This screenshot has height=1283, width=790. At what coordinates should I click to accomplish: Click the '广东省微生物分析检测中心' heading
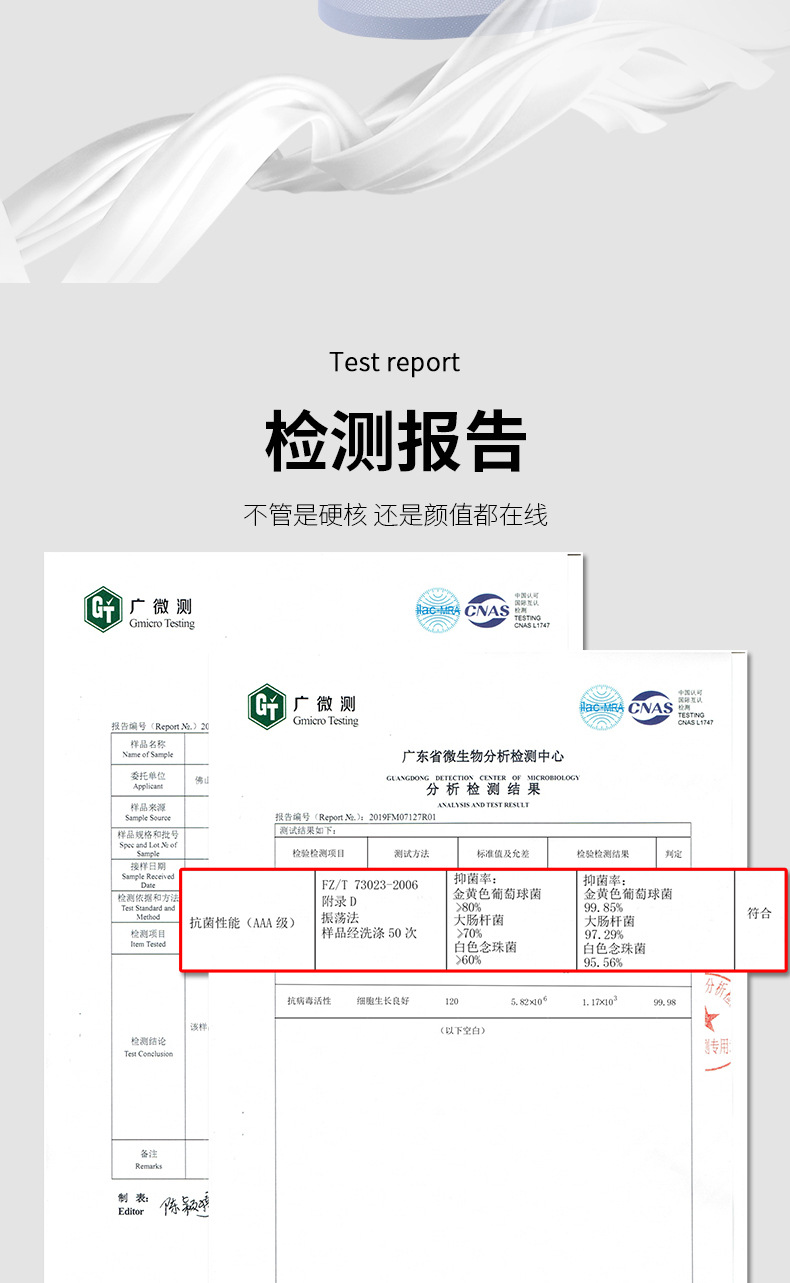pos(483,757)
